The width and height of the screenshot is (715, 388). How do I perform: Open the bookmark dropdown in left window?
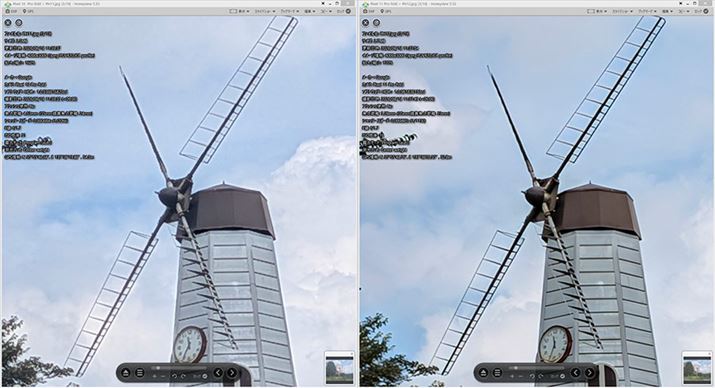[291, 11]
